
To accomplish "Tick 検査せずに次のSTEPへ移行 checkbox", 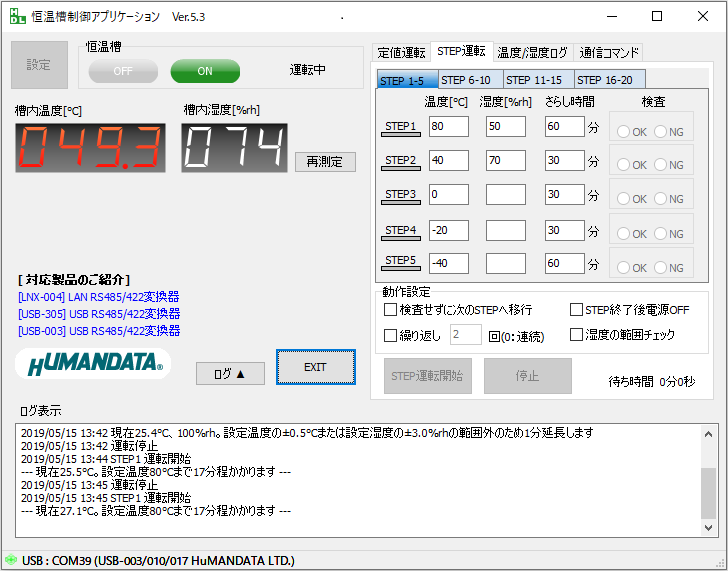I will pyautogui.click(x=391, y=310).
